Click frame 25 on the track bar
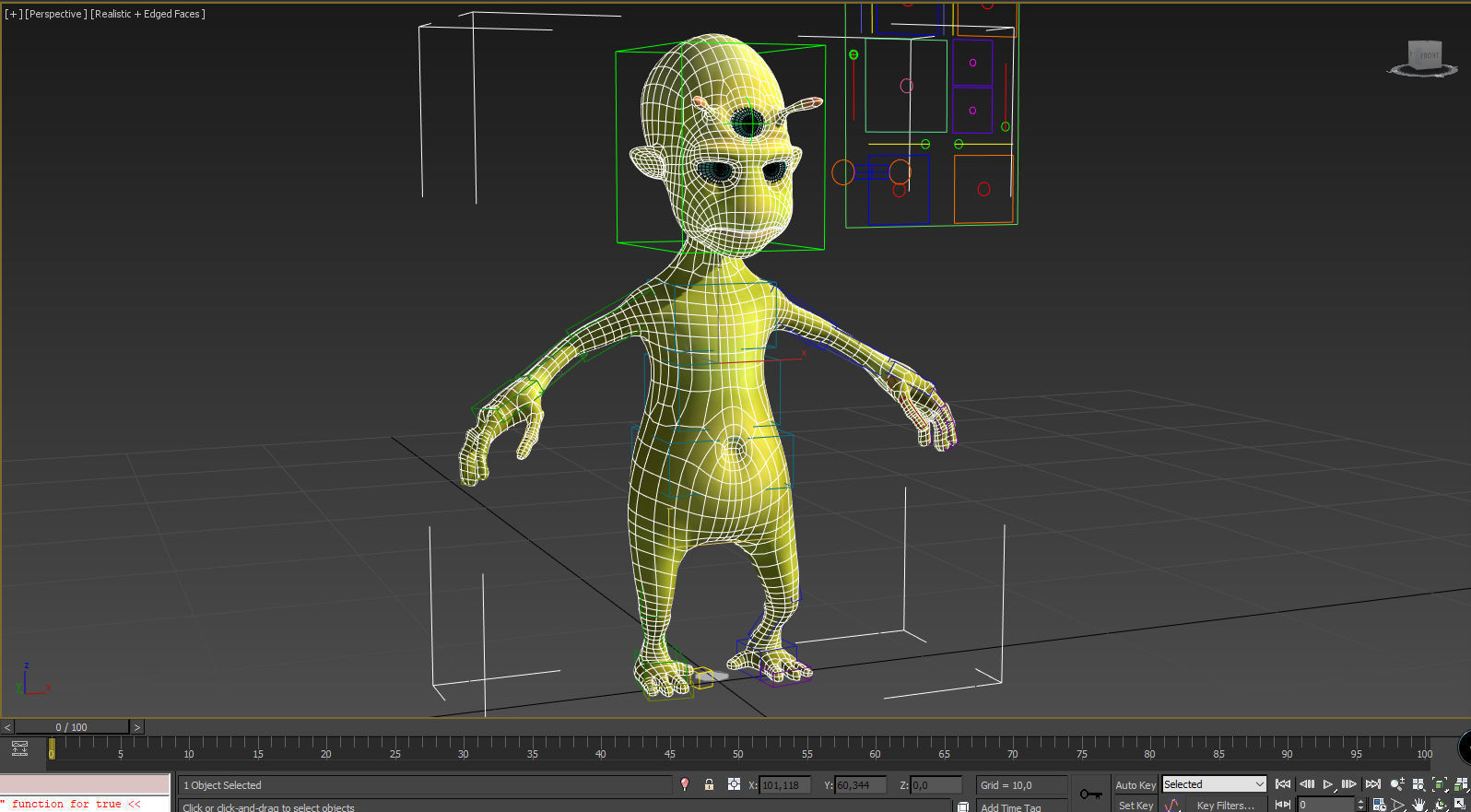 click(x=394, y=753)
